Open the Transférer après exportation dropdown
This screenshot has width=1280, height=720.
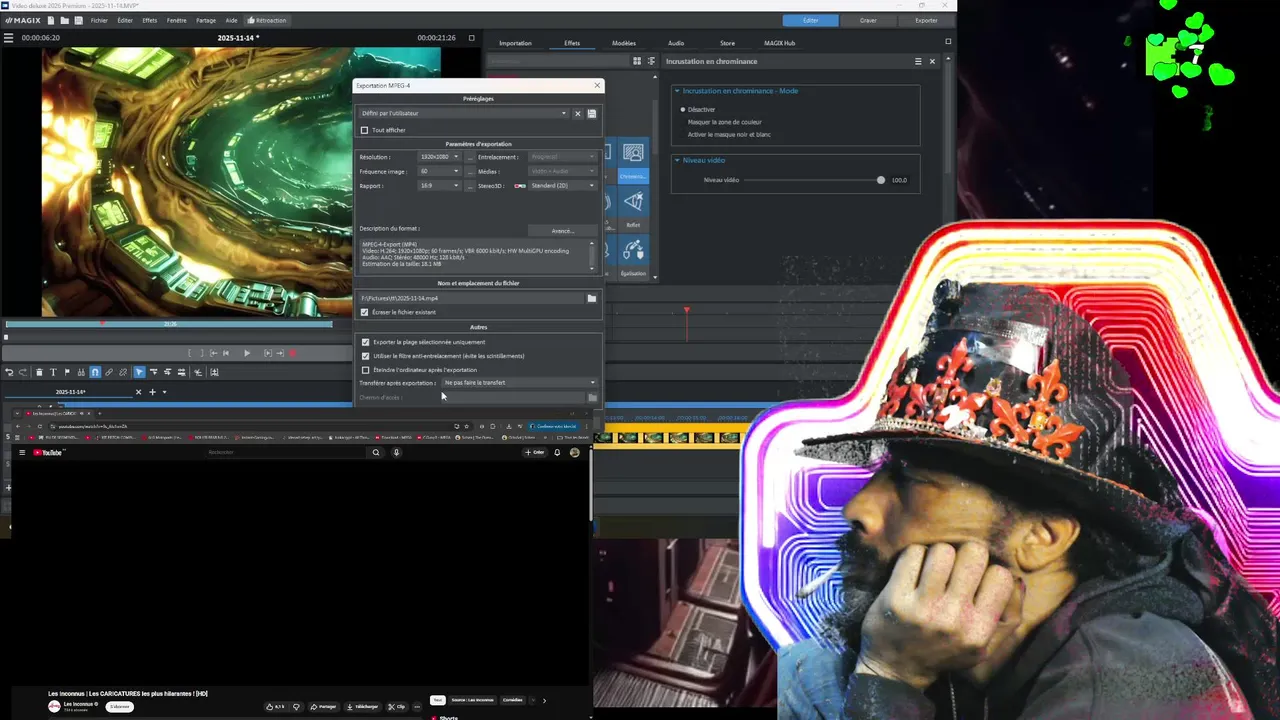pyautogui.click(x=519, y=383)
